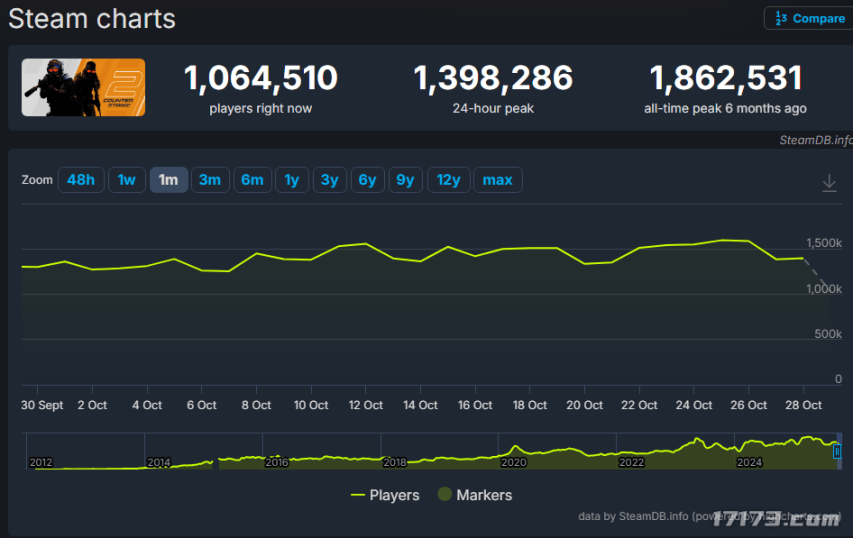
Task: Click the Counter-Strike 2 game thumbnail
Action: (84, 87)
